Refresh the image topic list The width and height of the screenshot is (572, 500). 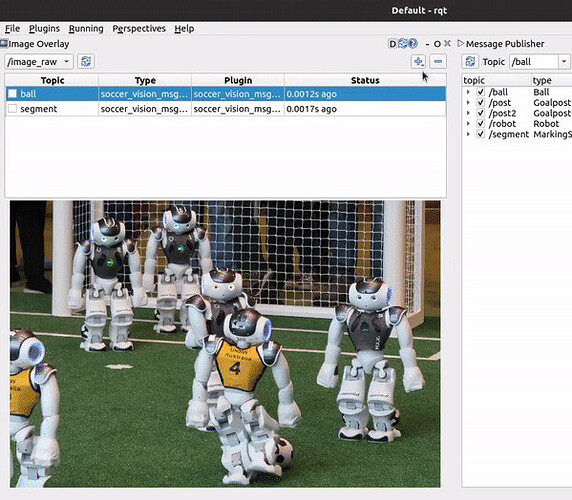(x=86, y=62)
